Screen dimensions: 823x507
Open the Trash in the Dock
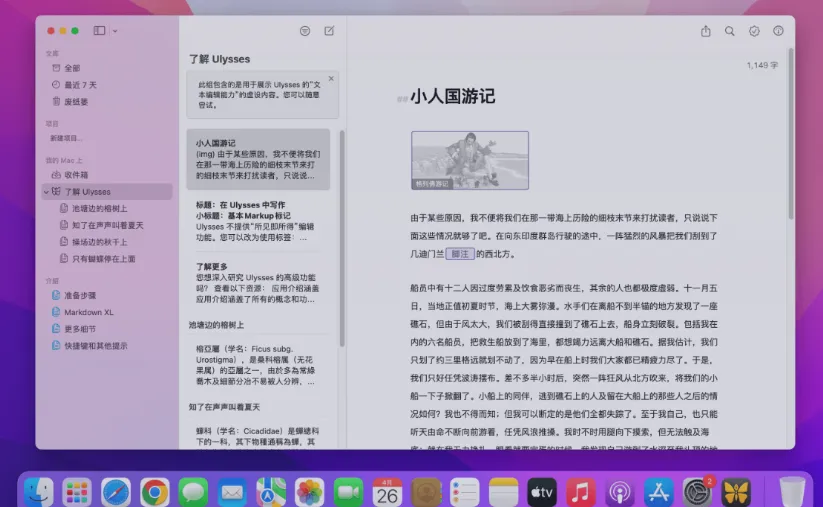pos(792,492)
